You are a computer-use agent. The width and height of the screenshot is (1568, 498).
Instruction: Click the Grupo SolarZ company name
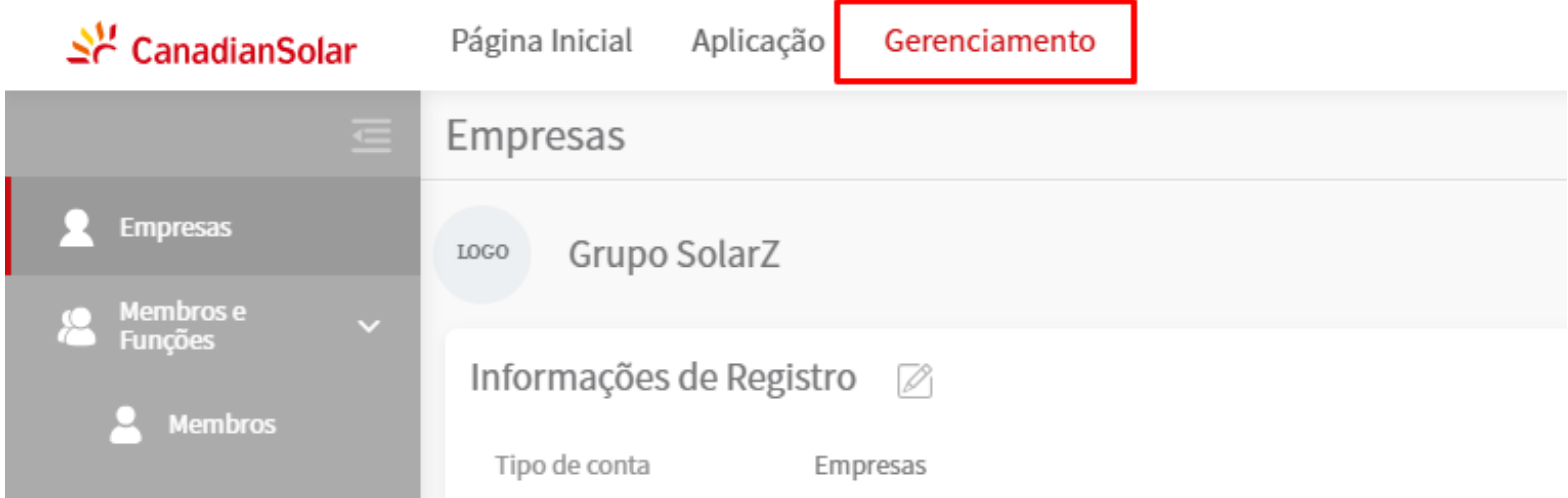(674, 256)
